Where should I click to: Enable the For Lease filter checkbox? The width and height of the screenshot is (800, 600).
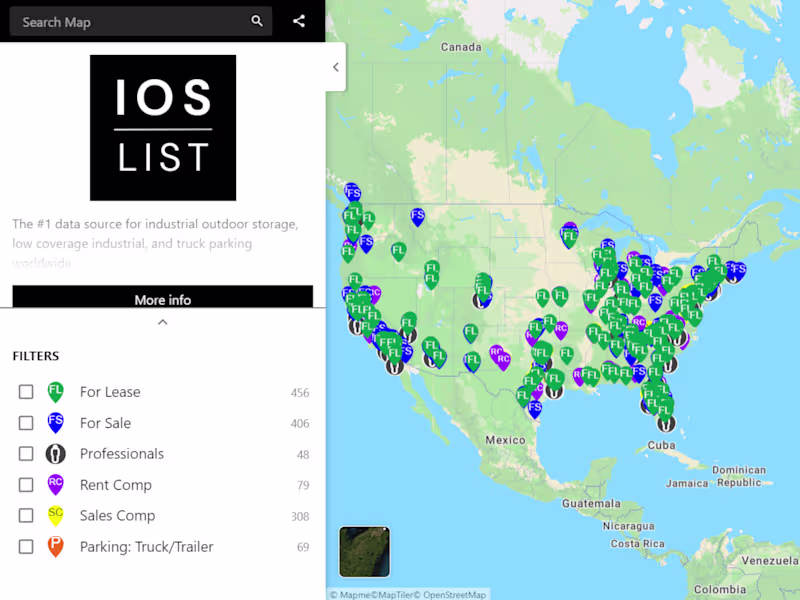(26, 392)
